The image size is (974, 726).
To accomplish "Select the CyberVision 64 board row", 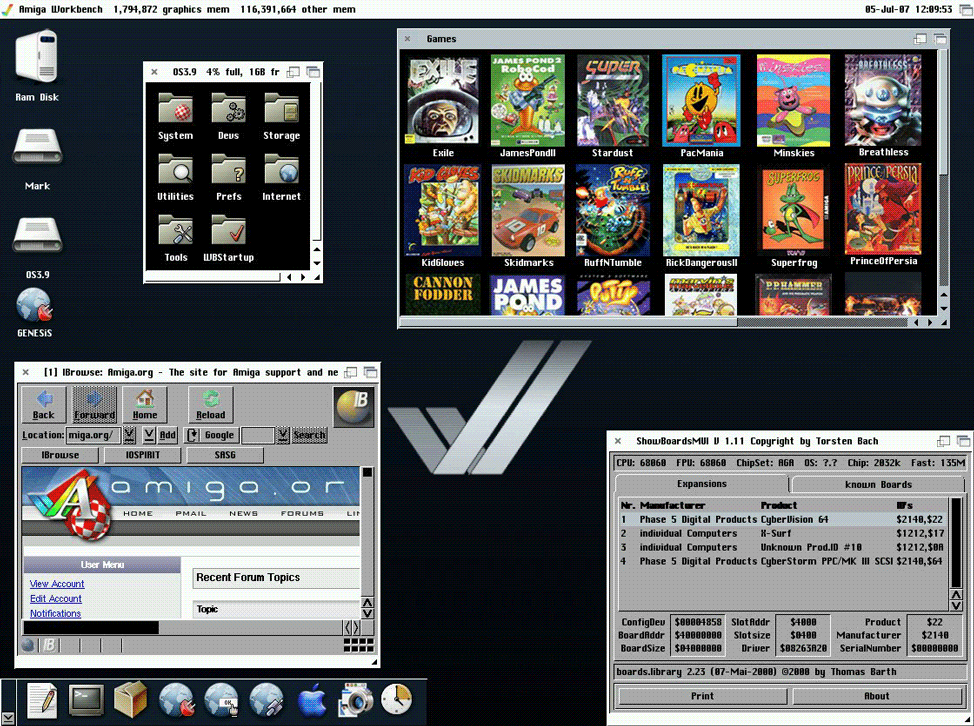I will (x=784, y=519).
